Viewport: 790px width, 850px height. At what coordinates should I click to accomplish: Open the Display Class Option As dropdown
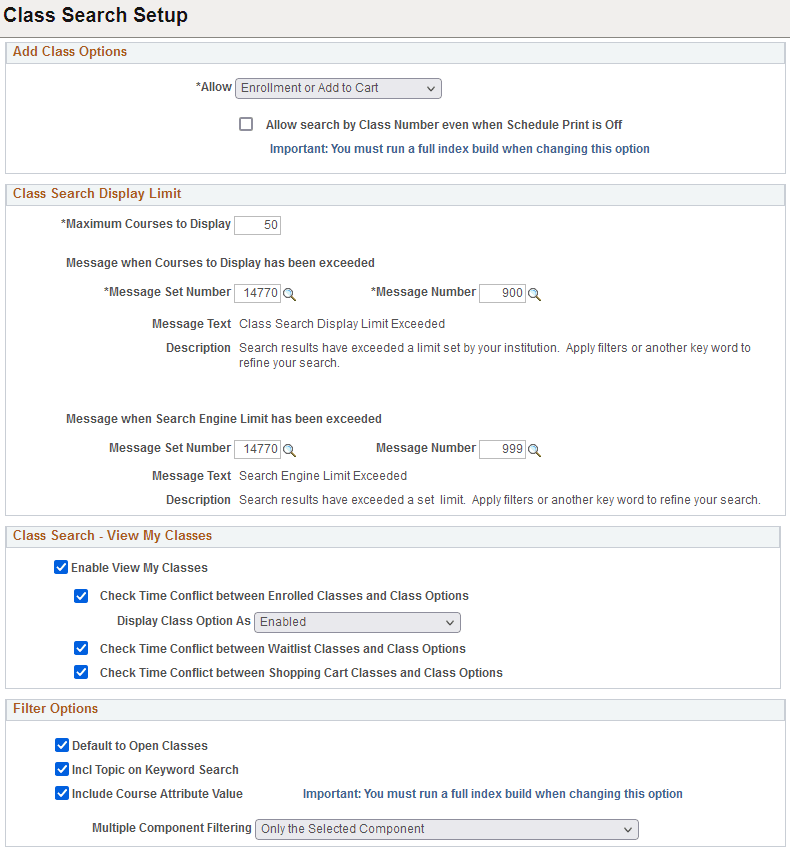click(357, 622)
